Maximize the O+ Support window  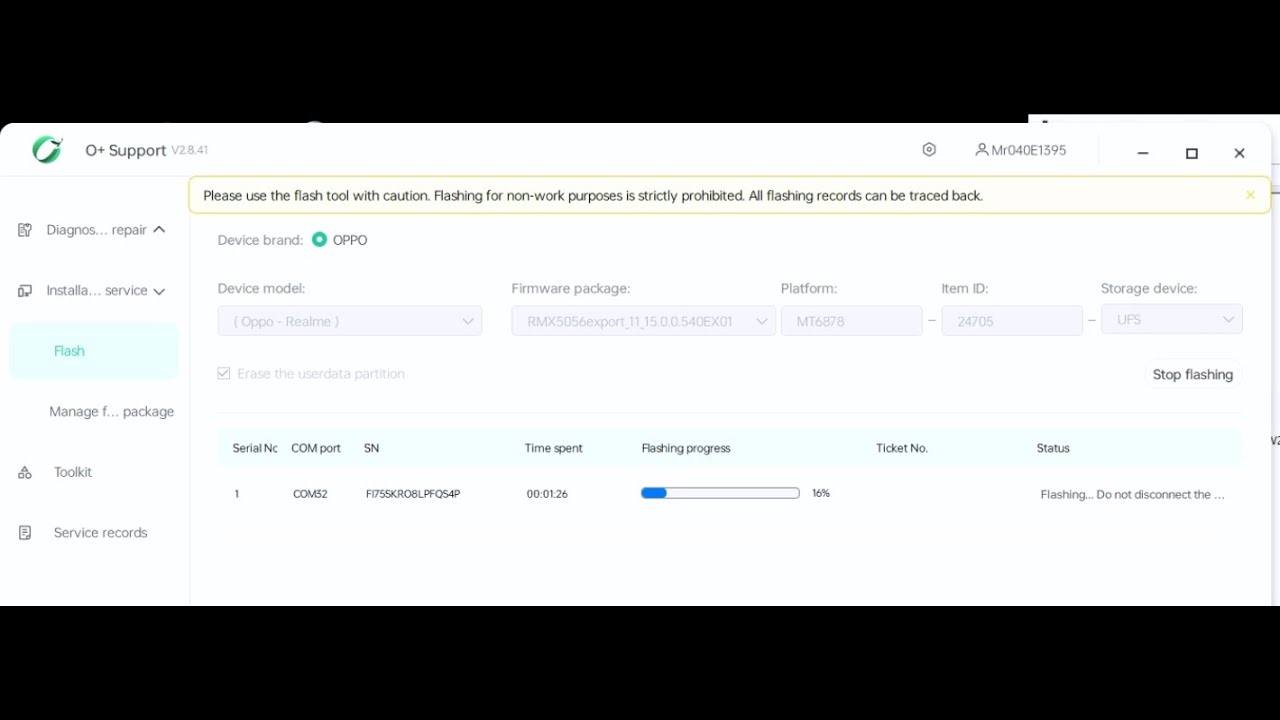1192,153
